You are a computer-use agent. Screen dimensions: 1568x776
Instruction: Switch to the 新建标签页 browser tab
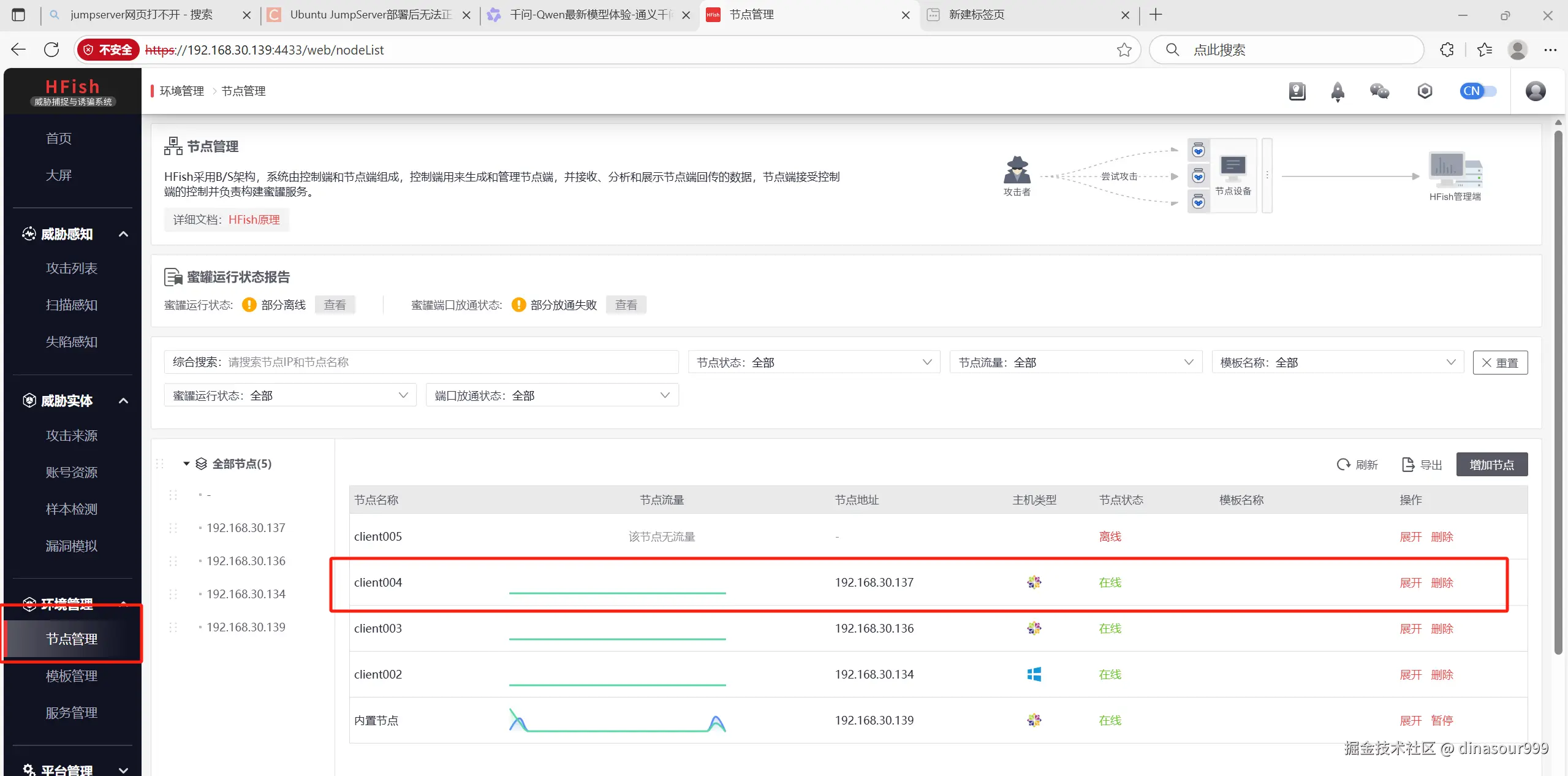coord(977,15)
